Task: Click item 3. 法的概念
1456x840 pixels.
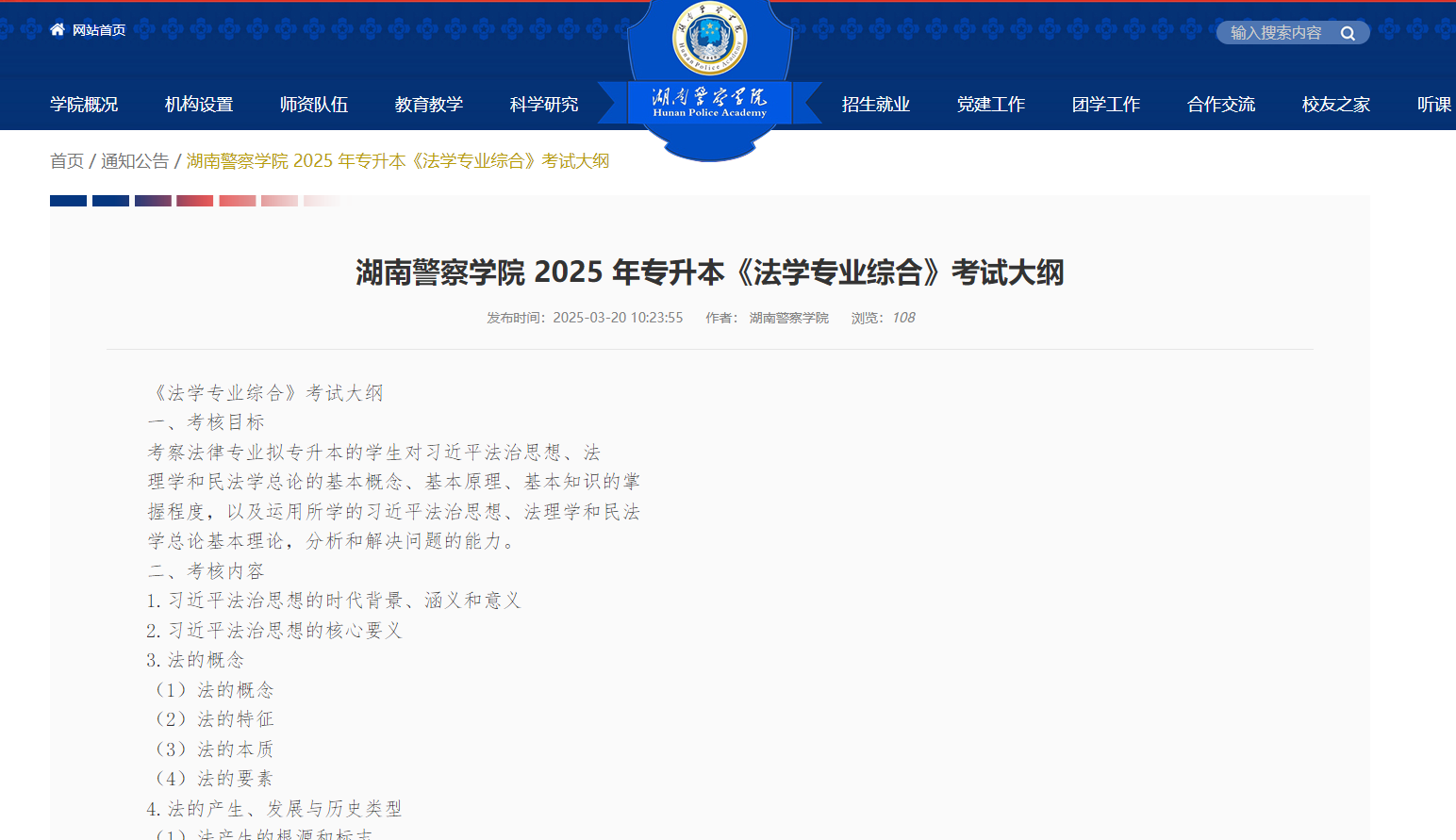Action: pyautogui.click(x=195, y=660)
